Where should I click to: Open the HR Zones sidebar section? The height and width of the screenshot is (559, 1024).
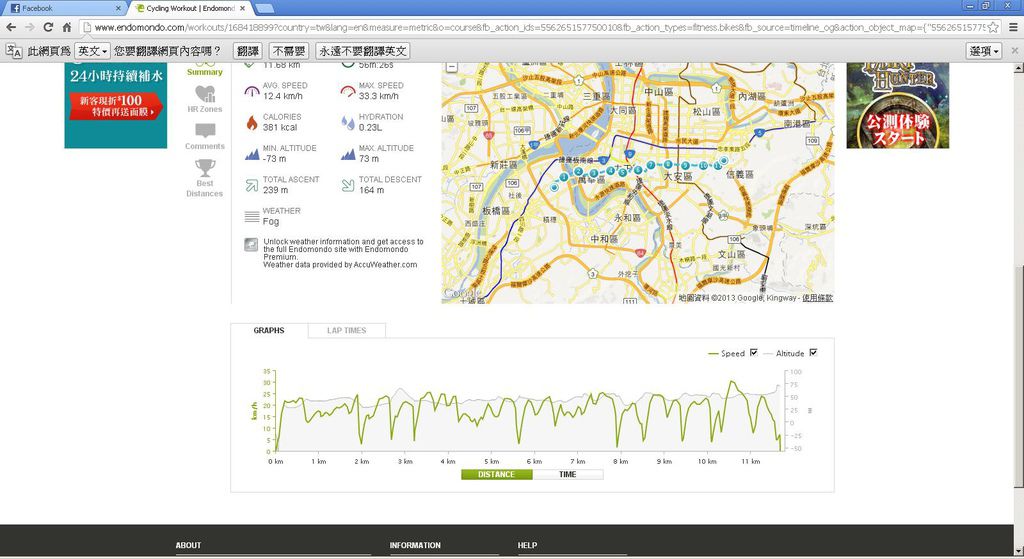(x=204, y=99)
